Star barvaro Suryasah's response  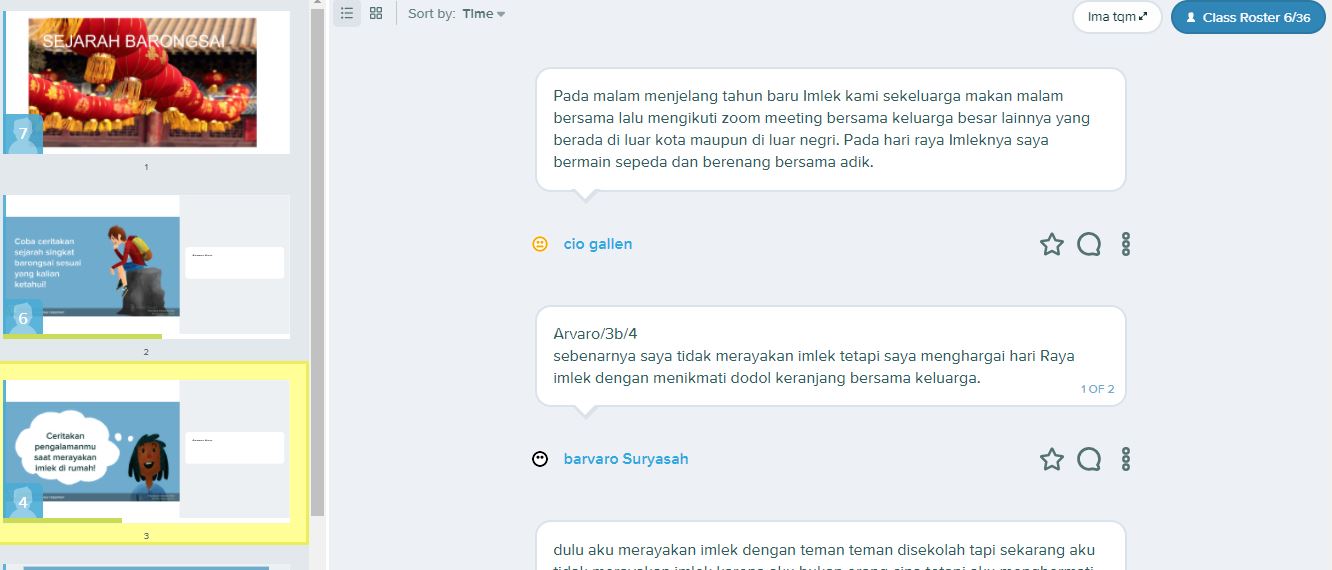coord(1051,459)
